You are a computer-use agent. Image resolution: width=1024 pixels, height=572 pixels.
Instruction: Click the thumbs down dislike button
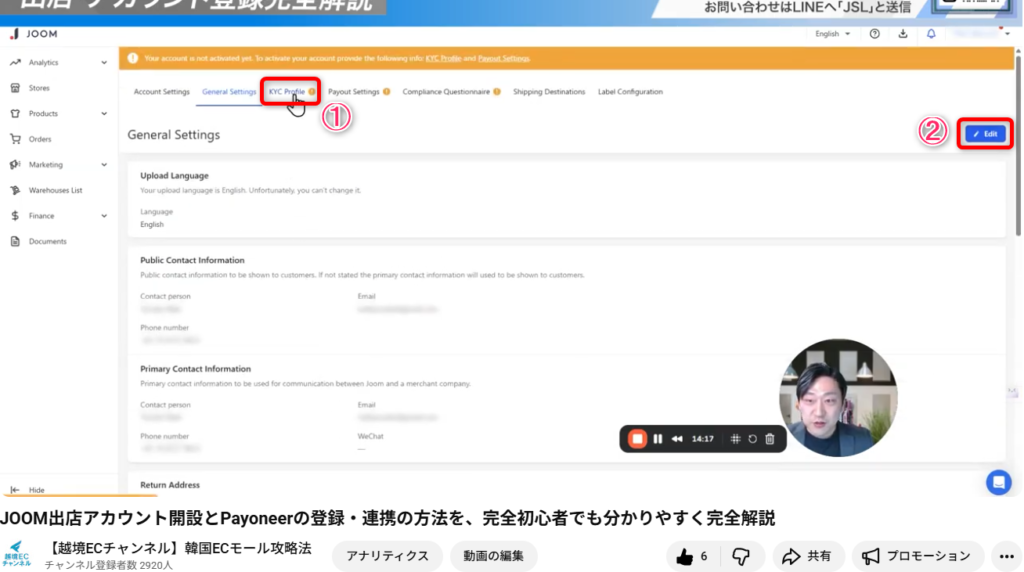point(741,556)
